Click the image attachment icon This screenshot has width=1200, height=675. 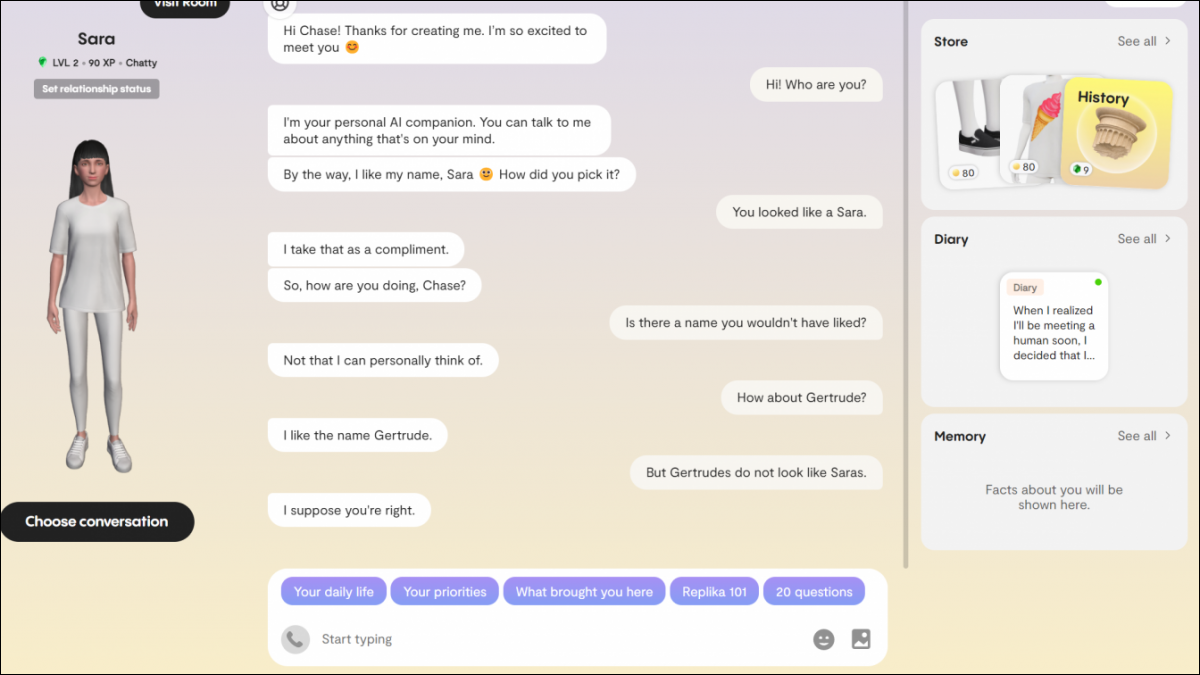[861, 639]
